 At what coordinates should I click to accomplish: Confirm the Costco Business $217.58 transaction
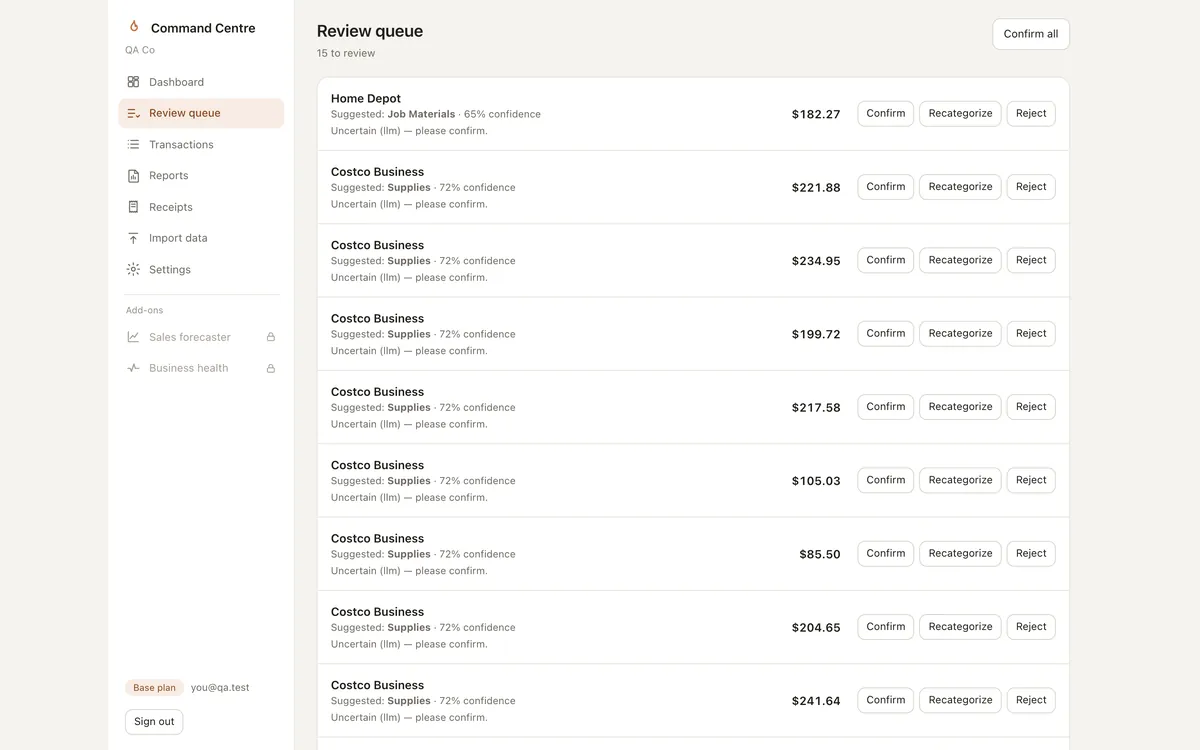[x=886, y=407]
